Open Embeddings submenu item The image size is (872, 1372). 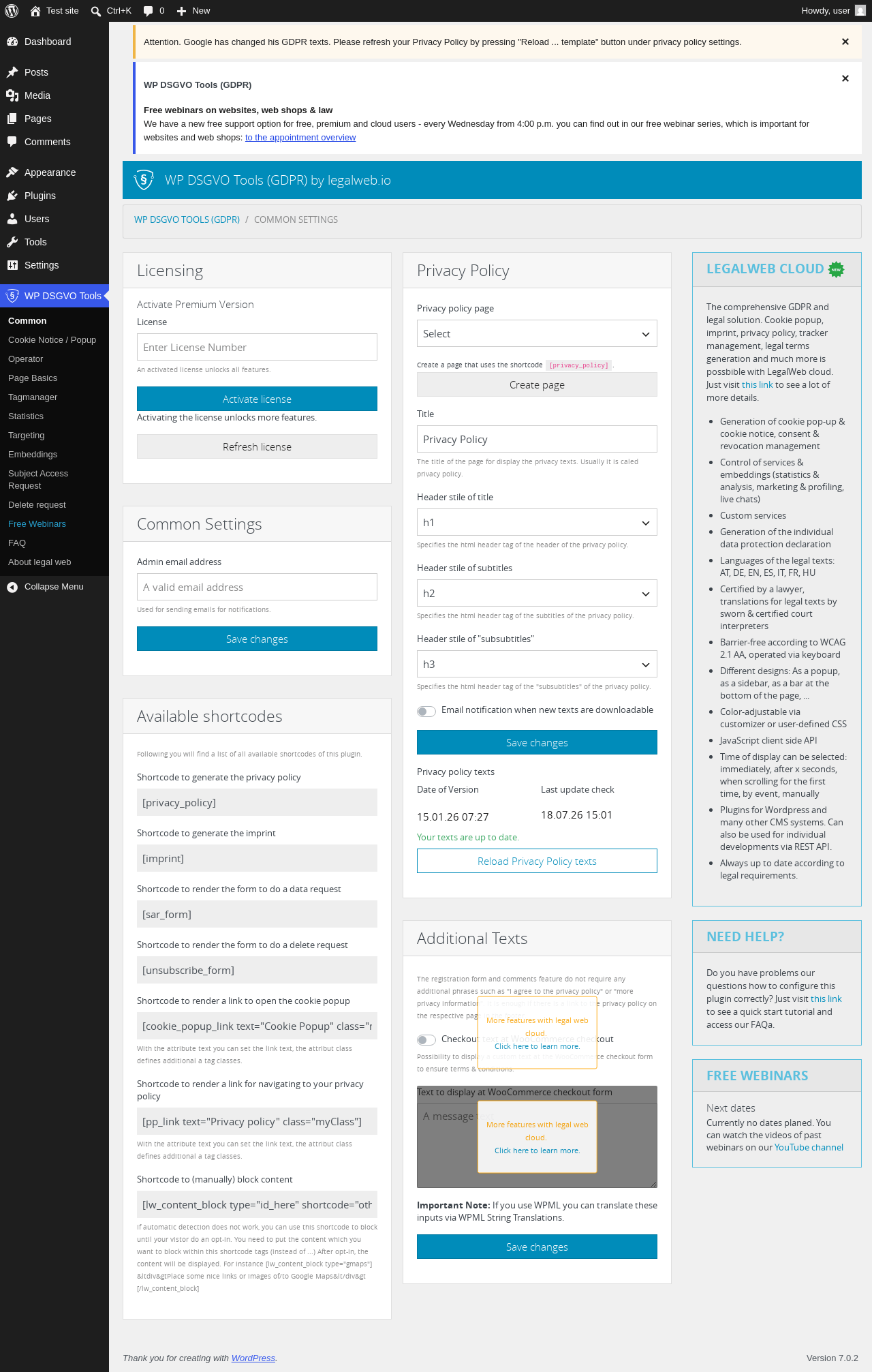tap(33, 454)
